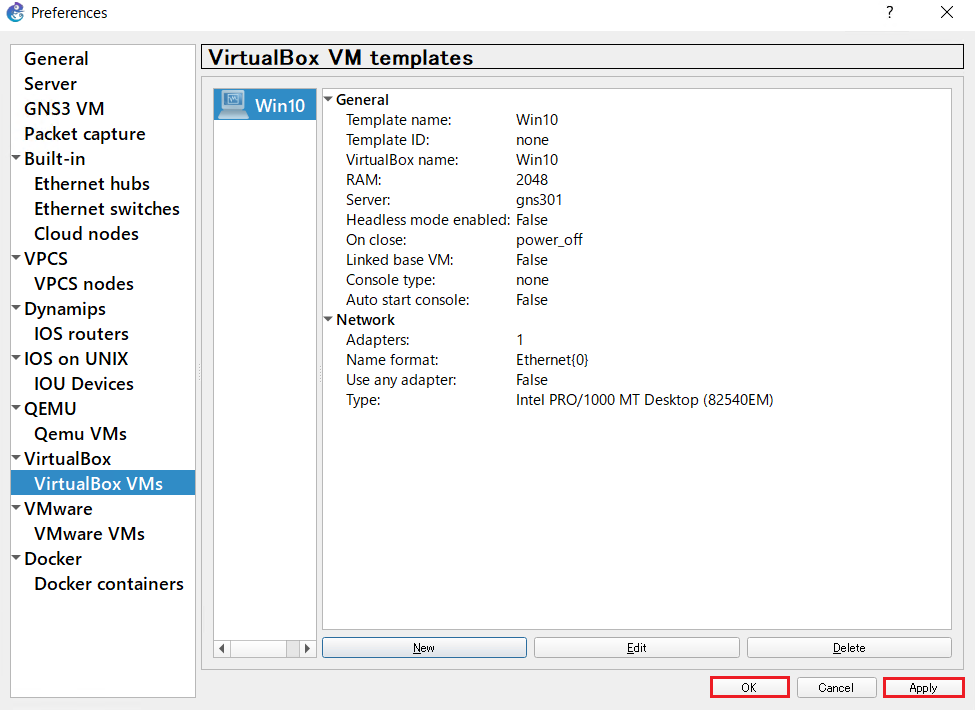This screenshot has height=710, width=975.
Task: Delete the selected Win10 template
Action: coord(849,647)
